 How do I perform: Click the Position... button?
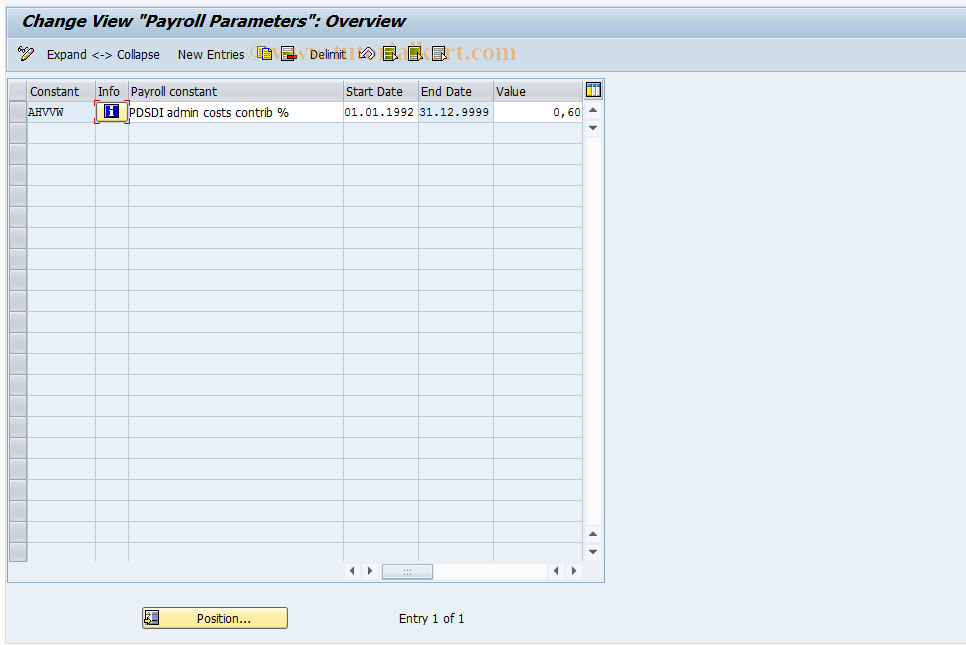(215, 618)
